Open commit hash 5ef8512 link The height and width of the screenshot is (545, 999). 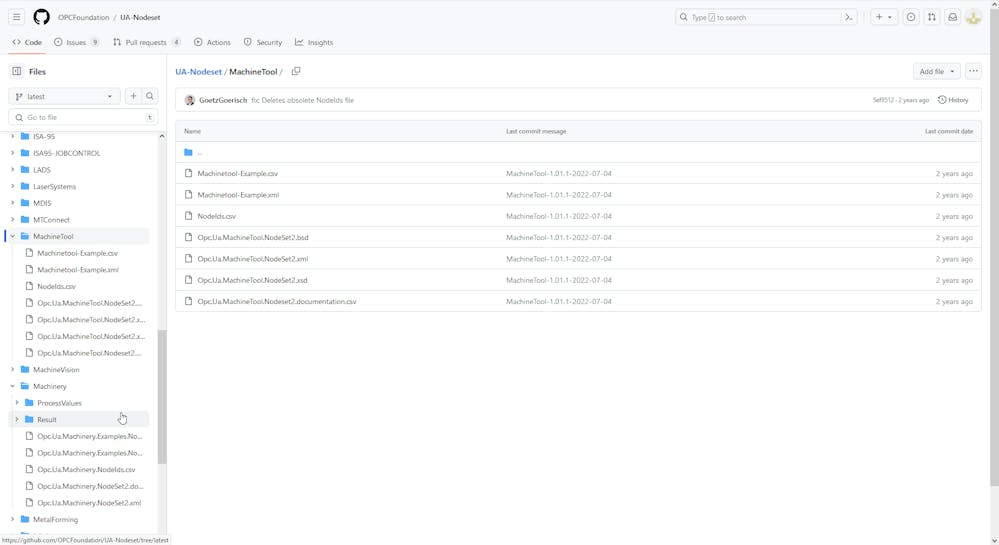[x=883, y=100]
